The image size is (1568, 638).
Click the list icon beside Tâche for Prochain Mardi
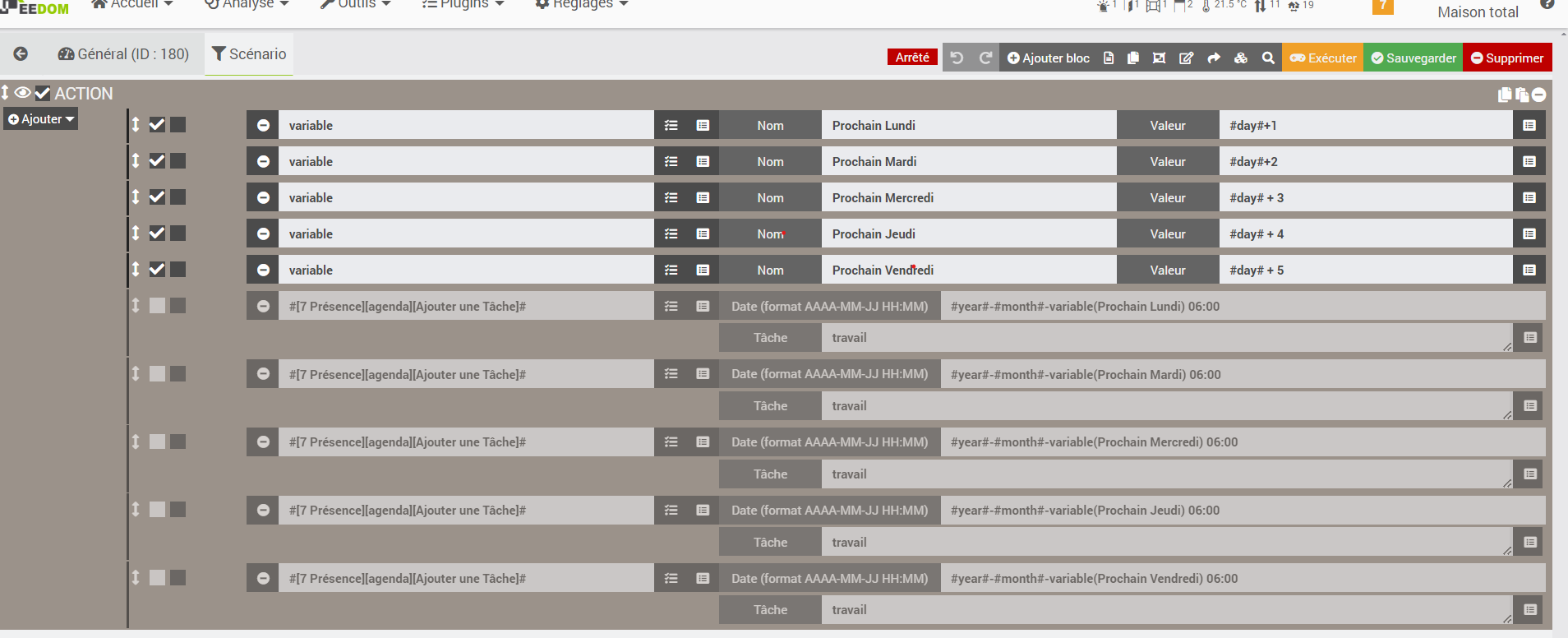click(x=1529, y=405)
